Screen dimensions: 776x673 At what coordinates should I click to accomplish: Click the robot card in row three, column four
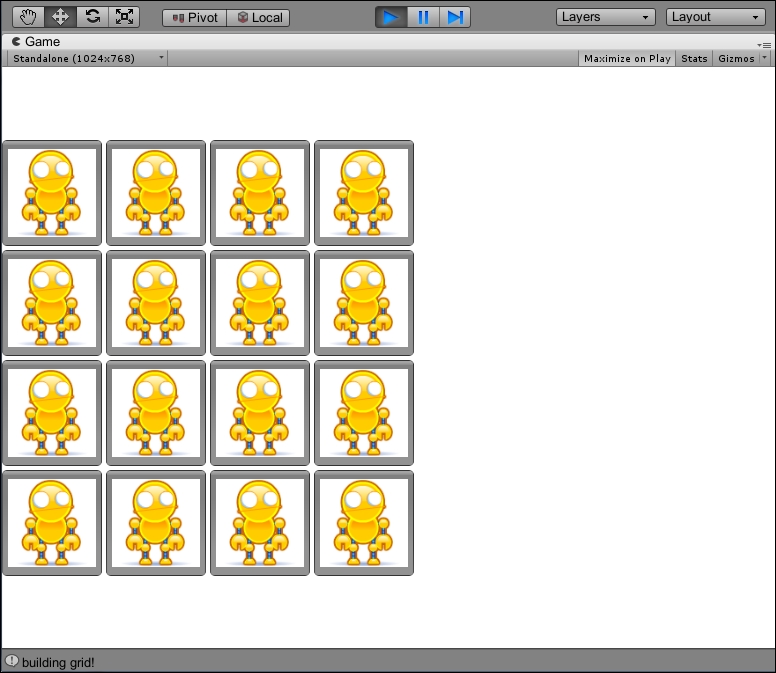click(364, 413)
